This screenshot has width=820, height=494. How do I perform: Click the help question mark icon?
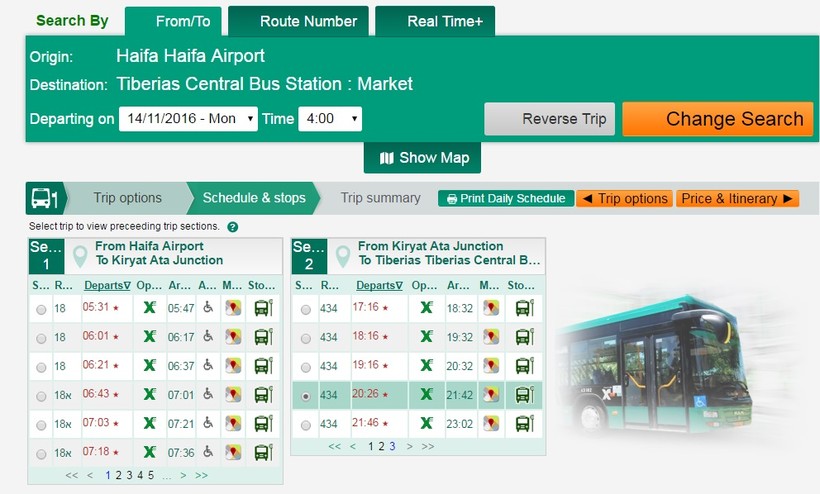pyautogui.click(x=233, y=227)
